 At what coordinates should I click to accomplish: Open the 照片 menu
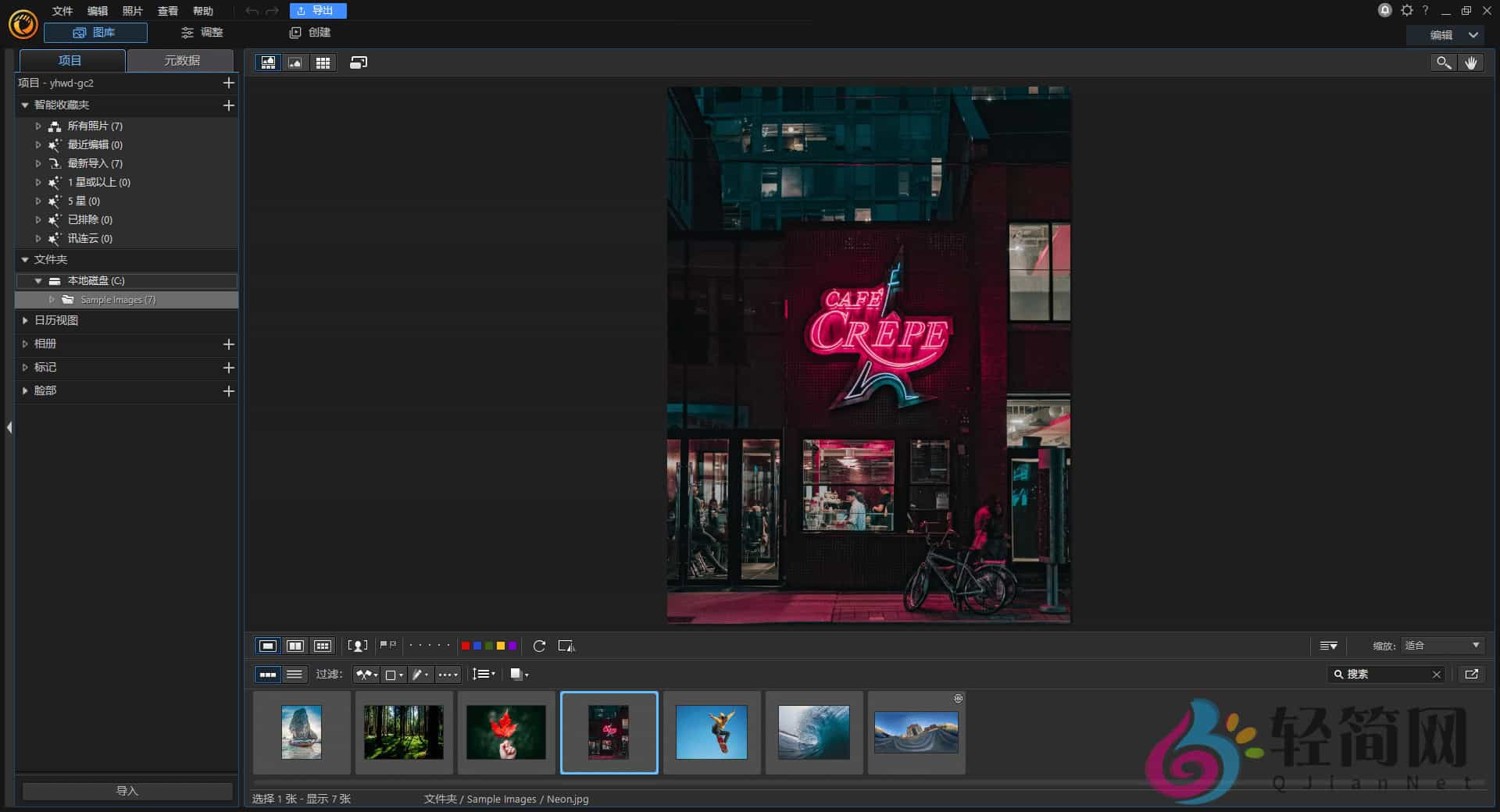[132, 11]
